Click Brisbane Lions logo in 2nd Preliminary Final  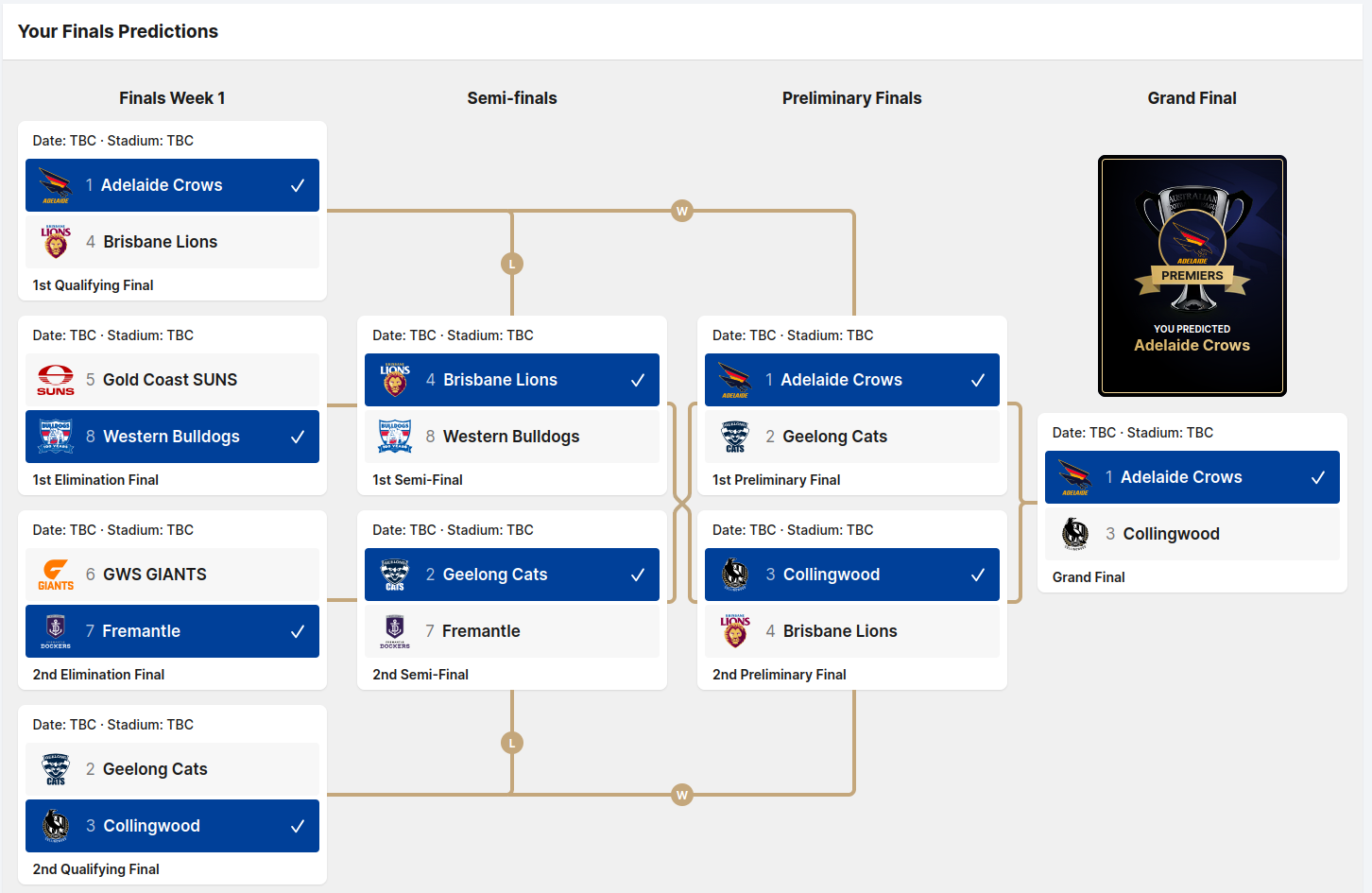coord(735,631)
